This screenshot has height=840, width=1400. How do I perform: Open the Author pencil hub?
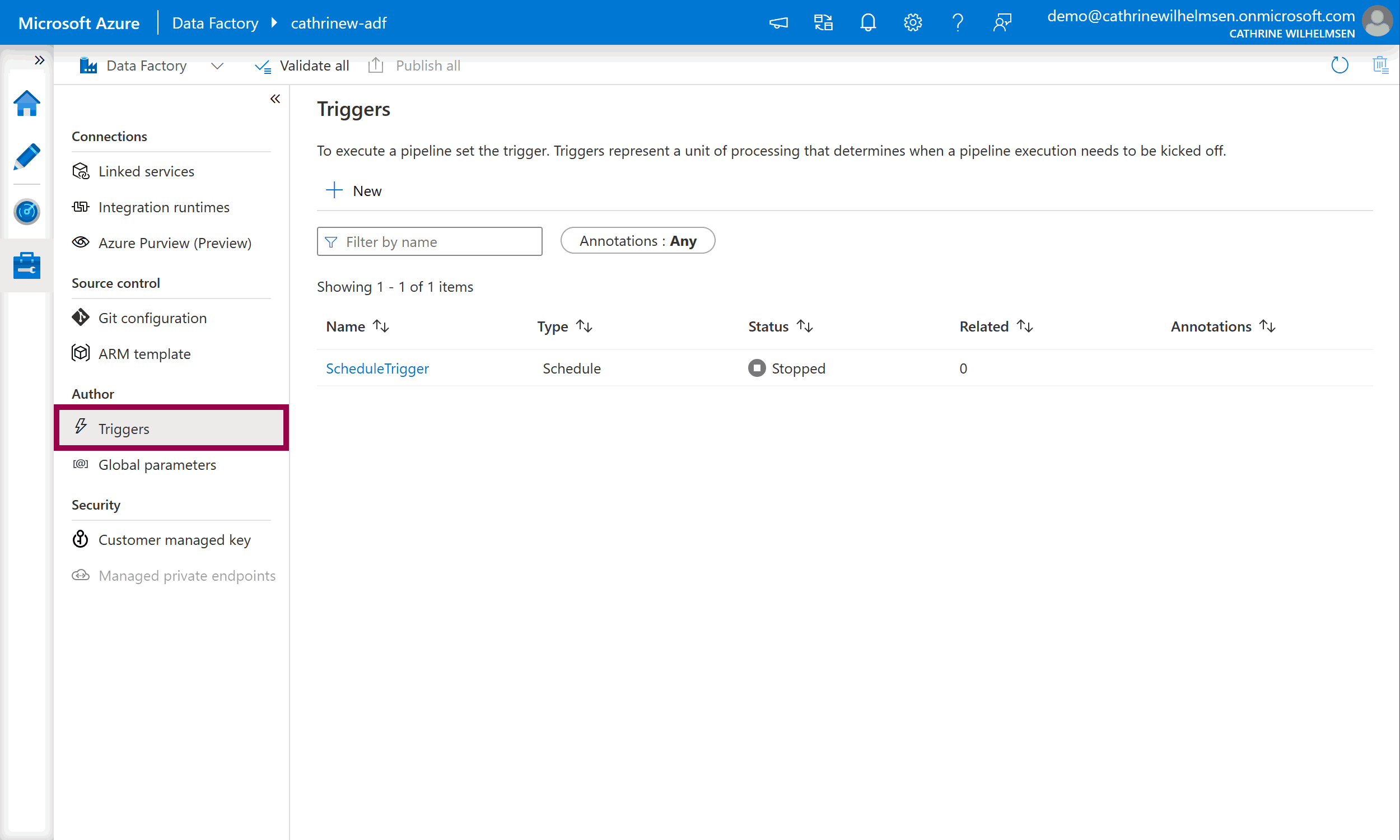click(26, 157)
